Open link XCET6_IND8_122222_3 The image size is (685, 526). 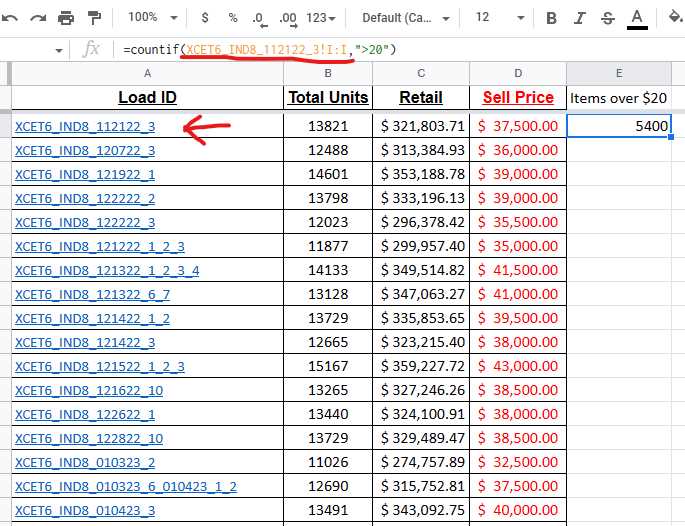[85, 223]
